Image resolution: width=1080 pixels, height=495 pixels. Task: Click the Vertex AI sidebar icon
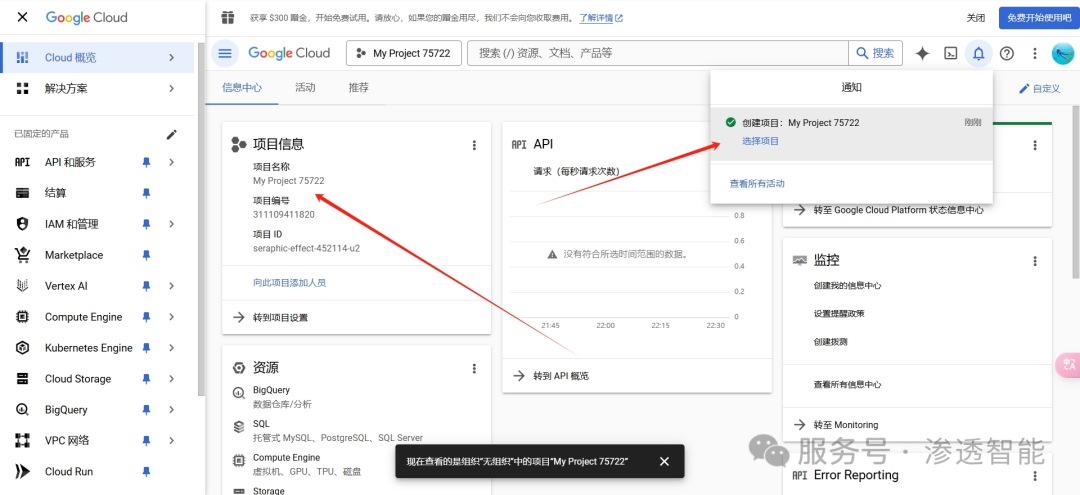23,286
